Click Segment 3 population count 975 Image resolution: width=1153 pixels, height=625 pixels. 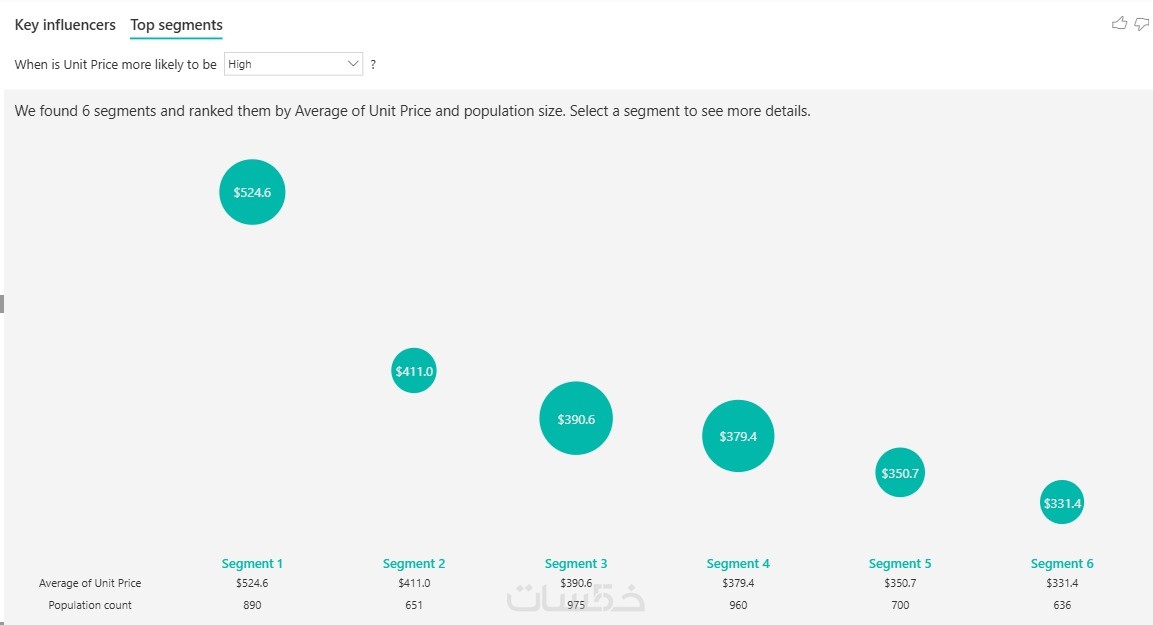tap(576, 605)
